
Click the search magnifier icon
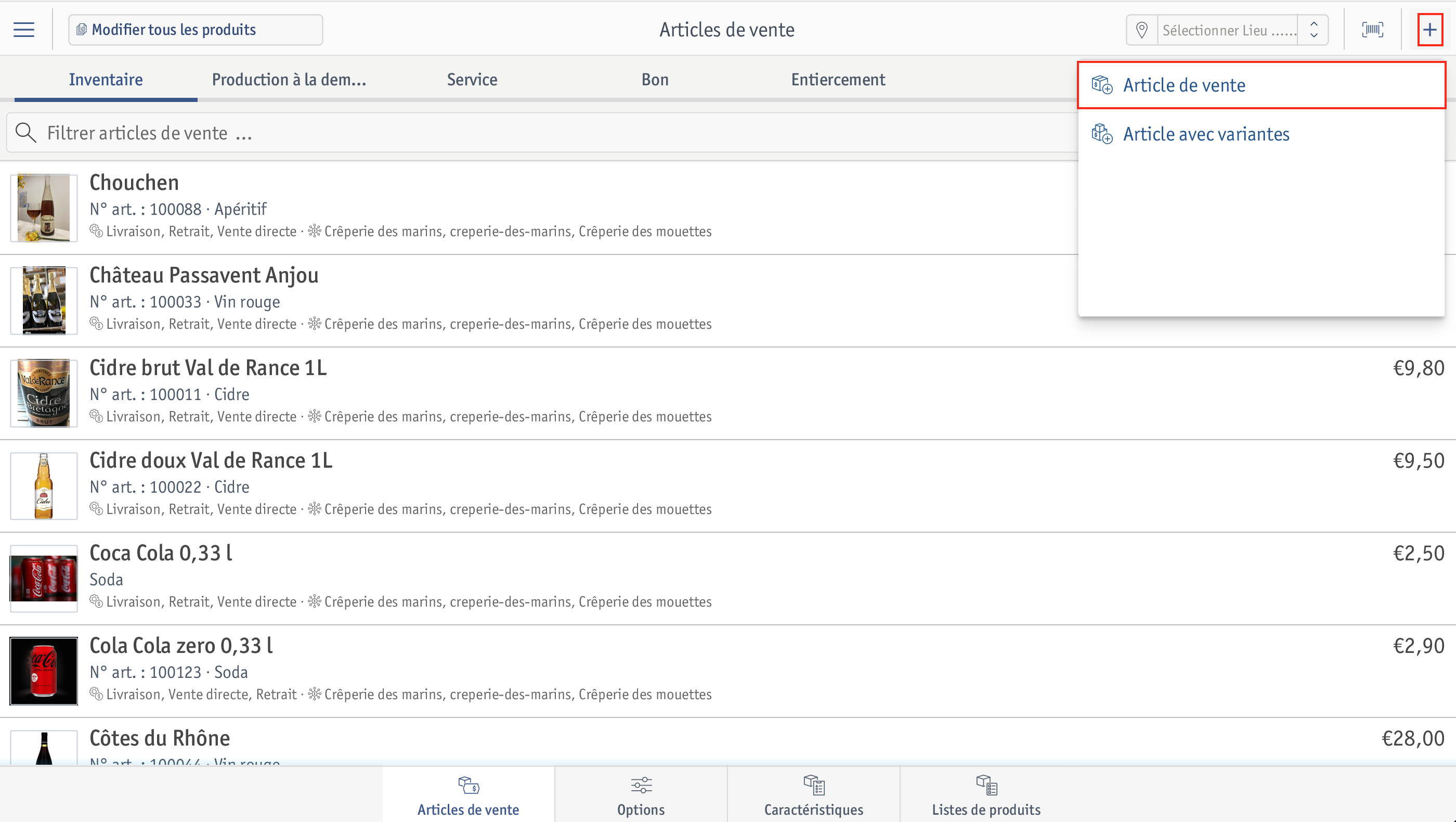point(25,133)
